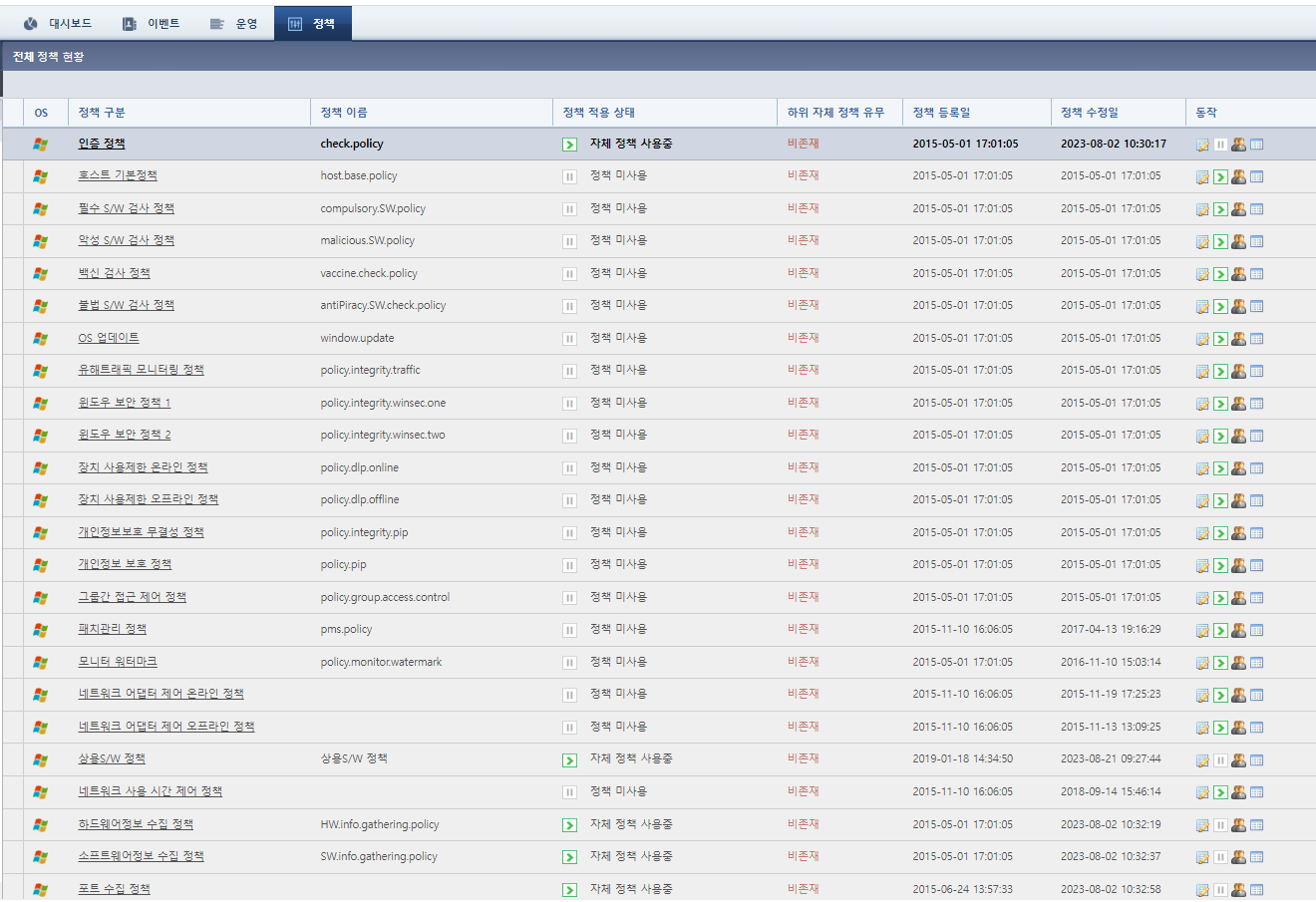Open table icon in 그룹간 접근 제어 정책 row
The height and width of the screenshot is (902, 1316).
[x=1256, y=598]
